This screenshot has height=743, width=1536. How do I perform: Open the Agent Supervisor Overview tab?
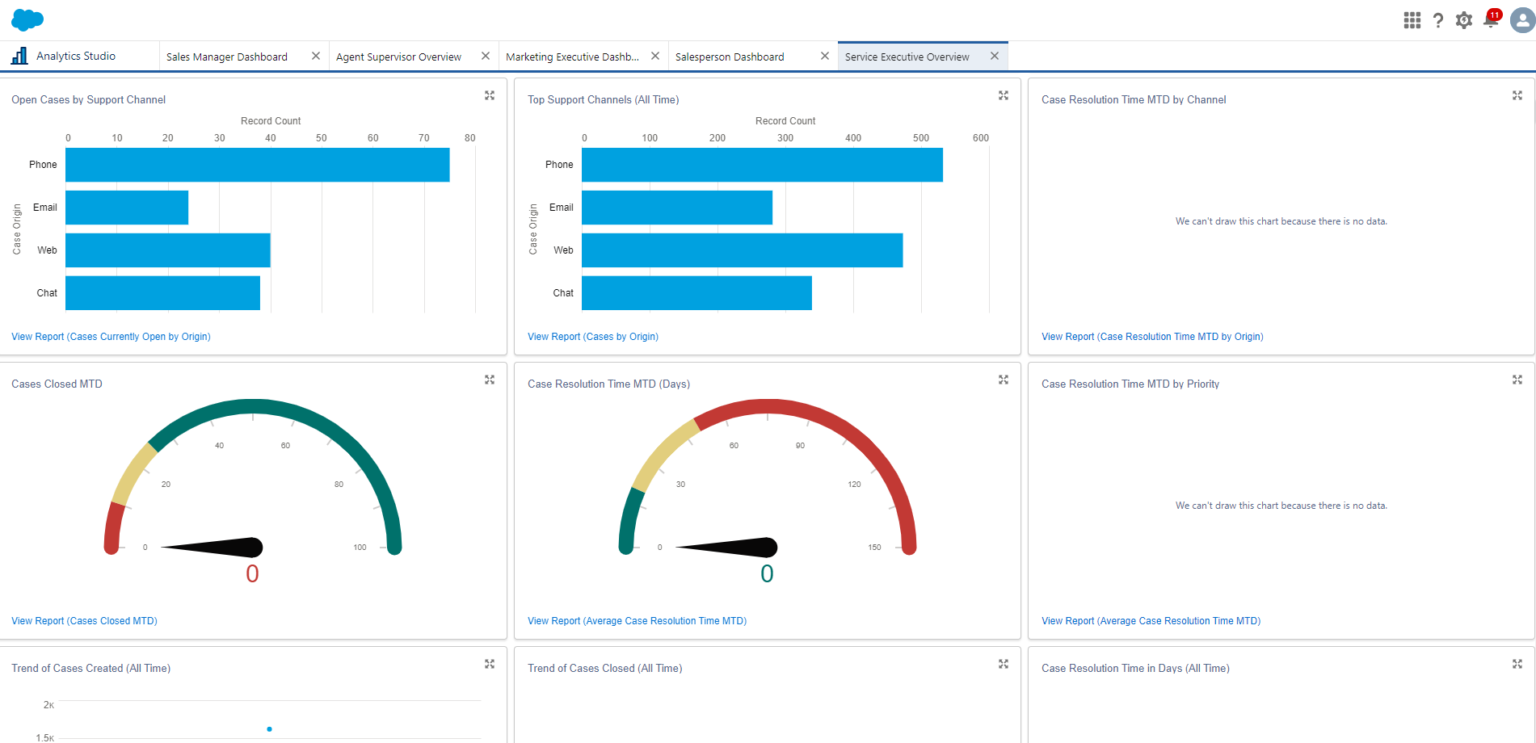point(401,56)
